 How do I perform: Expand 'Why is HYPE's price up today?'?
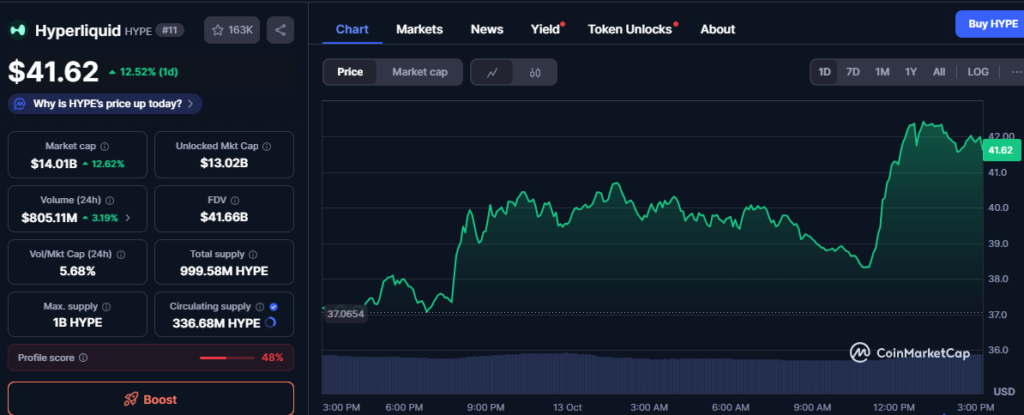click(x=105, y=103)
